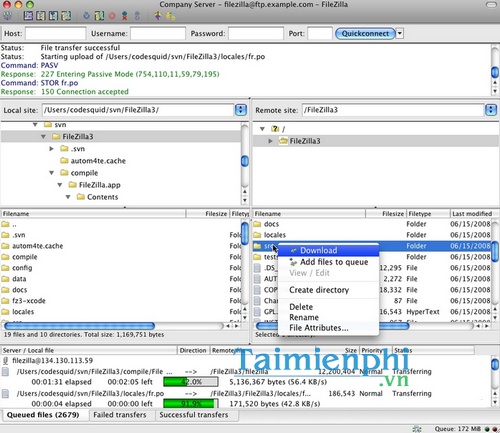Collapse the svn node in local tree
This screenshot has width=500, height=433.
point(35,125)
